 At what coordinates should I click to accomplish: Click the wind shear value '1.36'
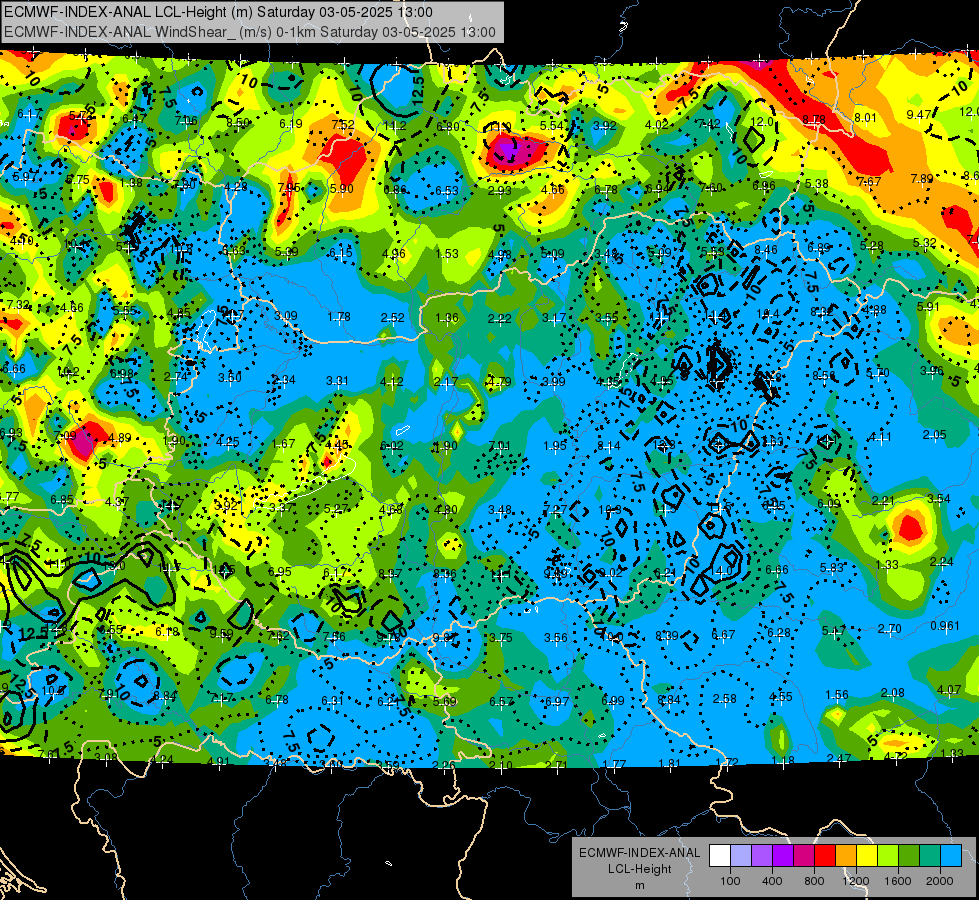446,318
